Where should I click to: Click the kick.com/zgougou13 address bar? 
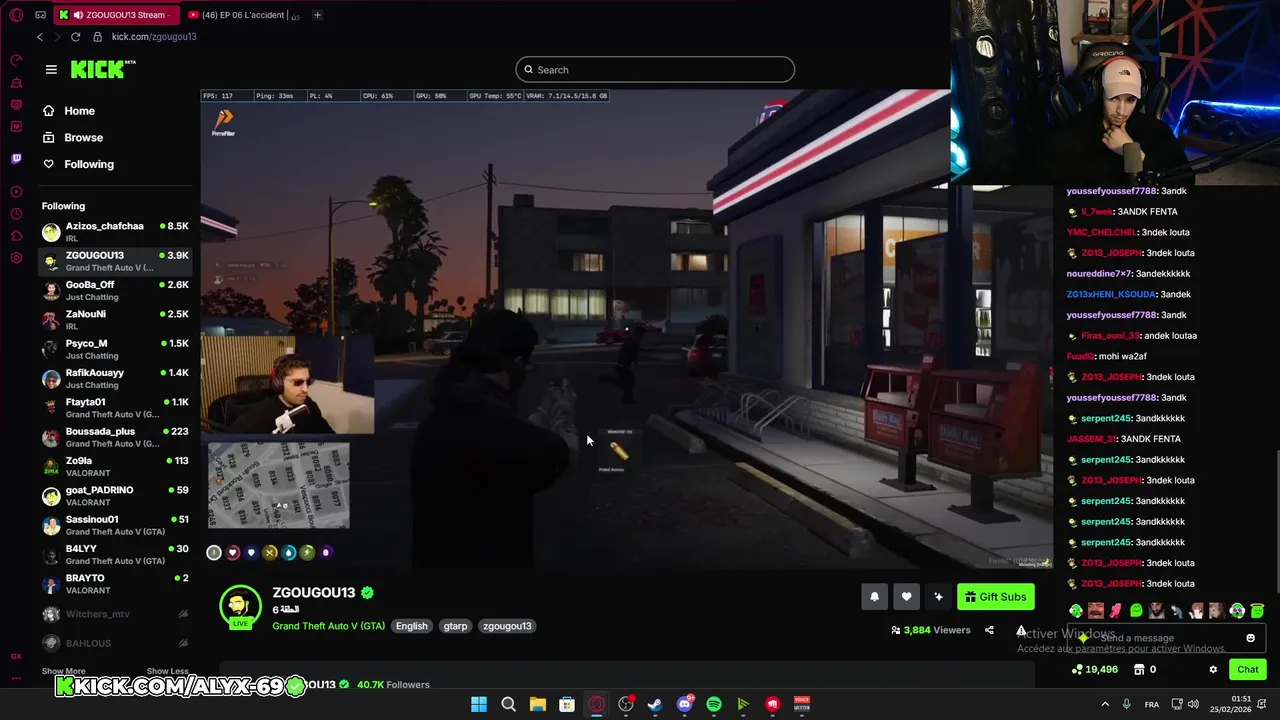154,37
